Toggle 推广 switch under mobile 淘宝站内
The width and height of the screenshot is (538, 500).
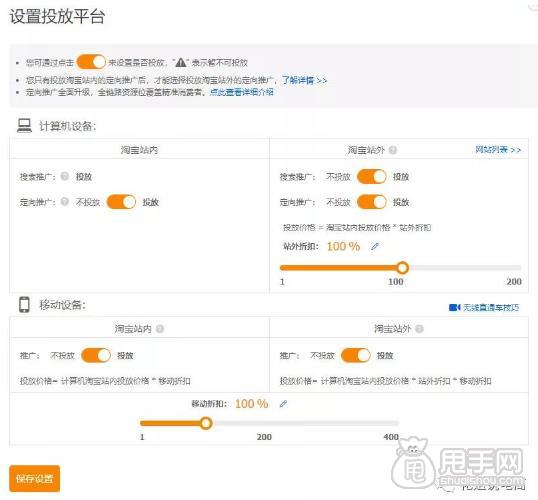coord(96,355)
